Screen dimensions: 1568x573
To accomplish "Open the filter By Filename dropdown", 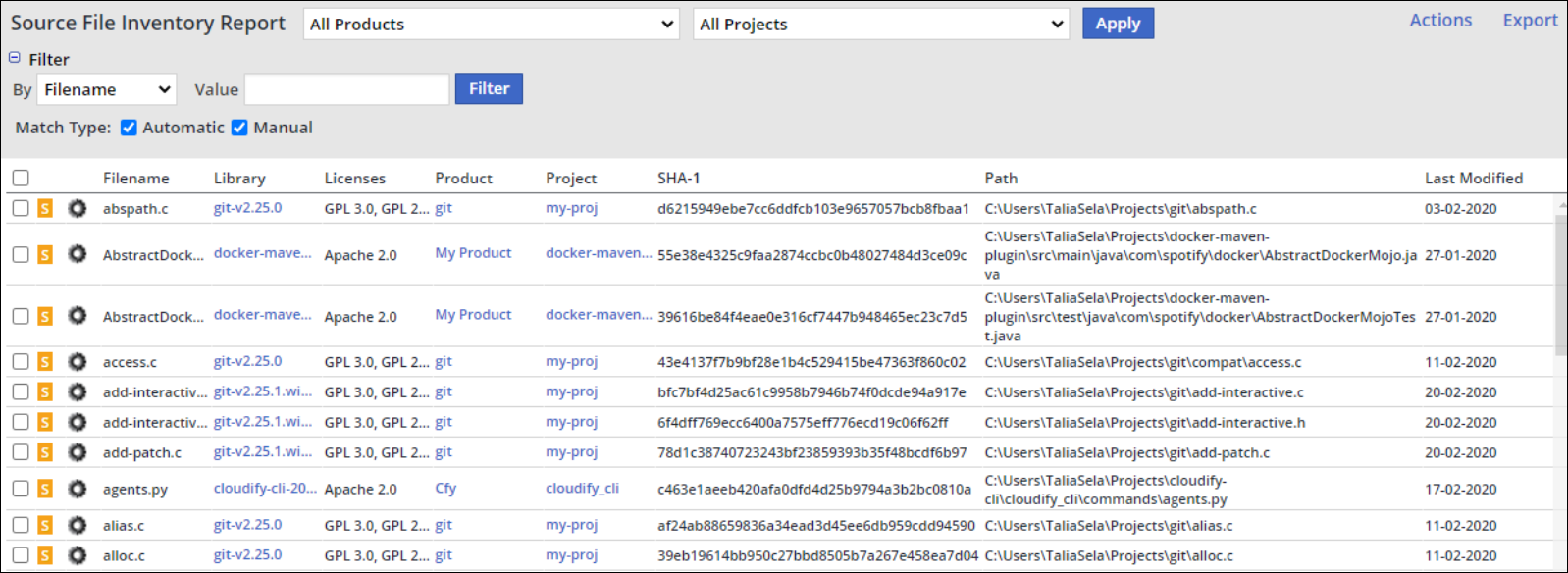I will click(x=106, y=89).
